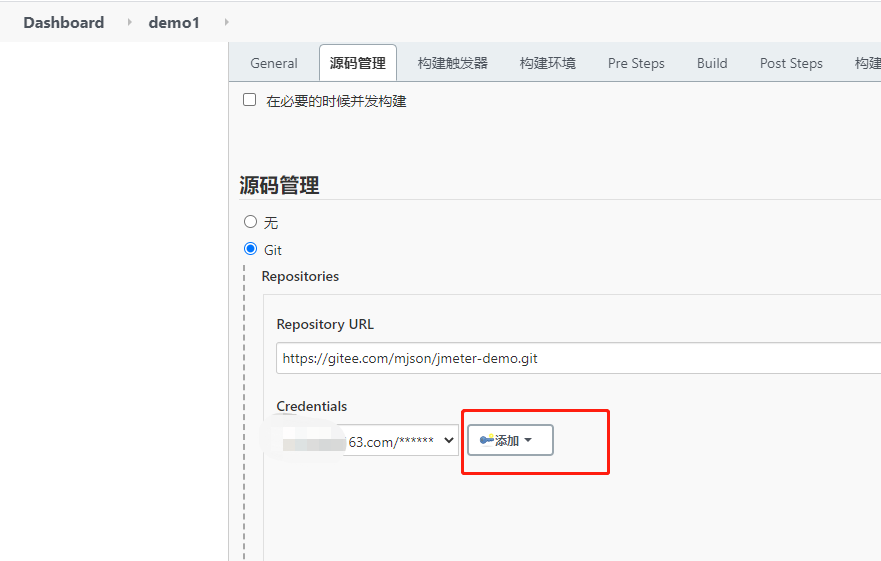This screenshot has height=561, width=881.
Task: Click the Repositories label
Action: [300, 276]
